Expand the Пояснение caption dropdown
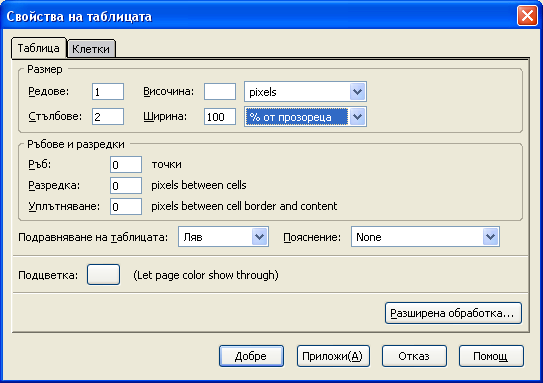This screenshot has height=383, width=543. click(425, 237)
